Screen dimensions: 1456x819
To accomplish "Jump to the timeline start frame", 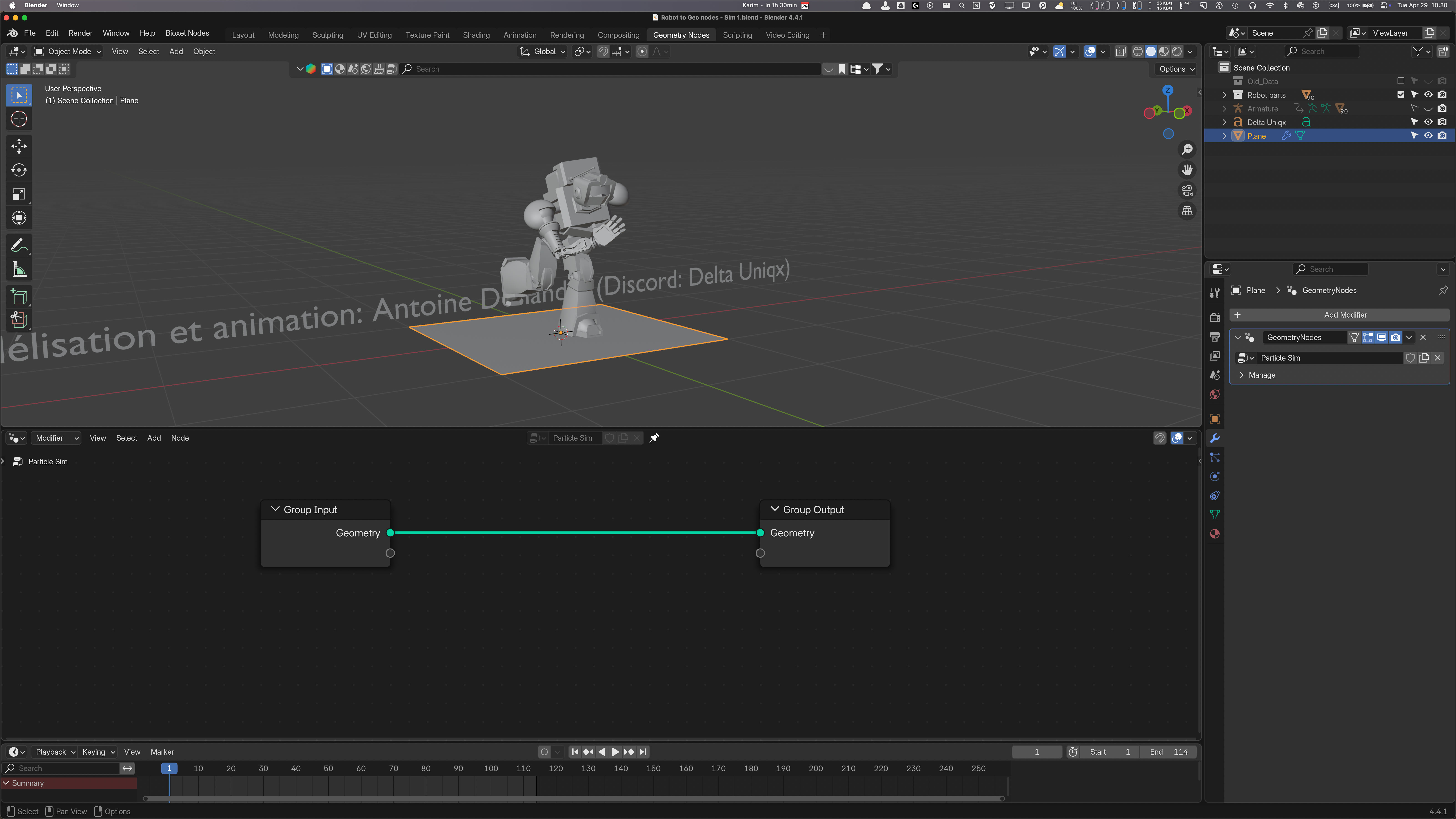I will tap(575, 752).
